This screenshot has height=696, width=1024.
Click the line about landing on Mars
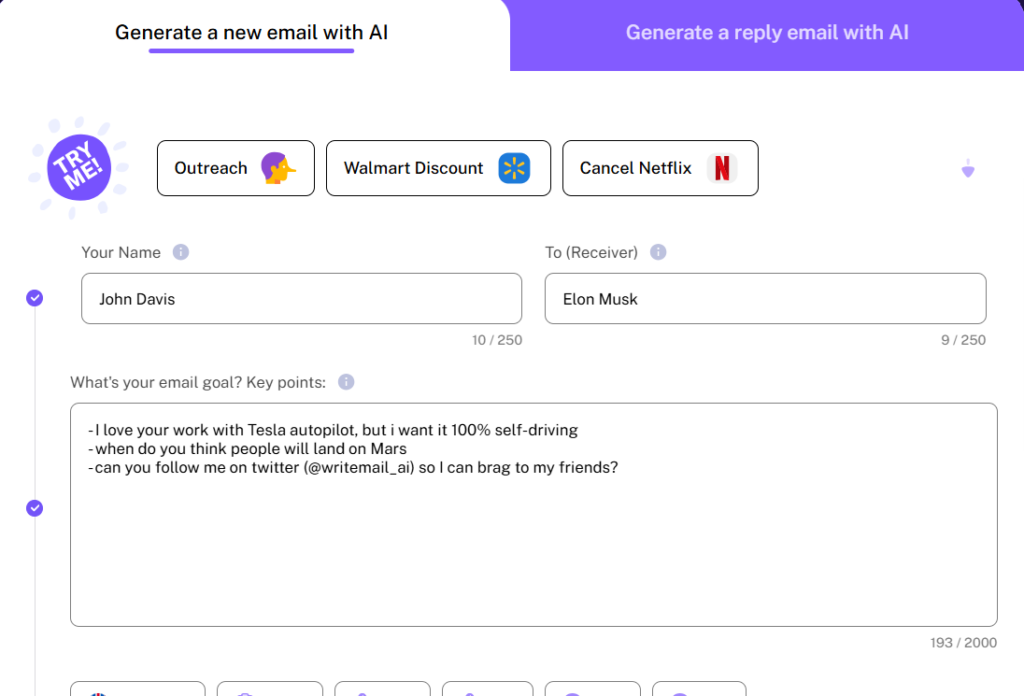tap(248, 449)
